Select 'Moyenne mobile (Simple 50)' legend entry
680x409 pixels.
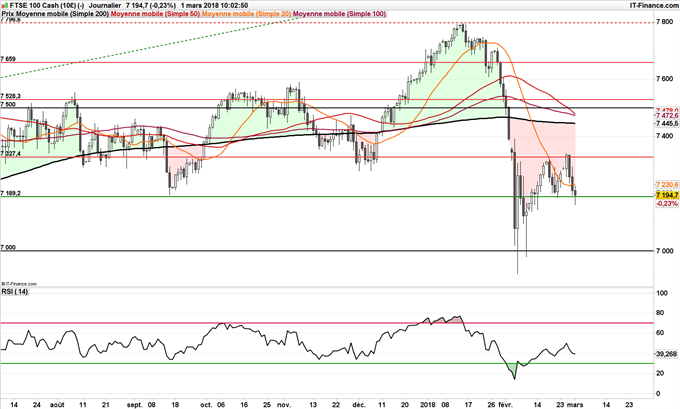point(155,14)
